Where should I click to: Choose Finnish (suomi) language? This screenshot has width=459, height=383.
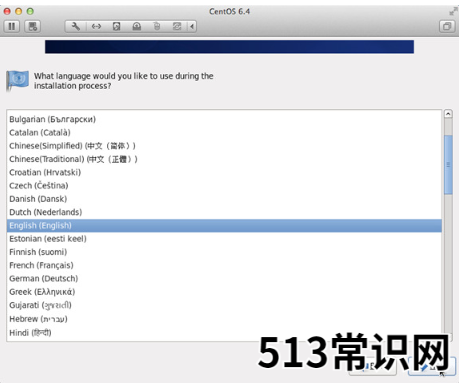pyautogui.click(x=224, y=252)
